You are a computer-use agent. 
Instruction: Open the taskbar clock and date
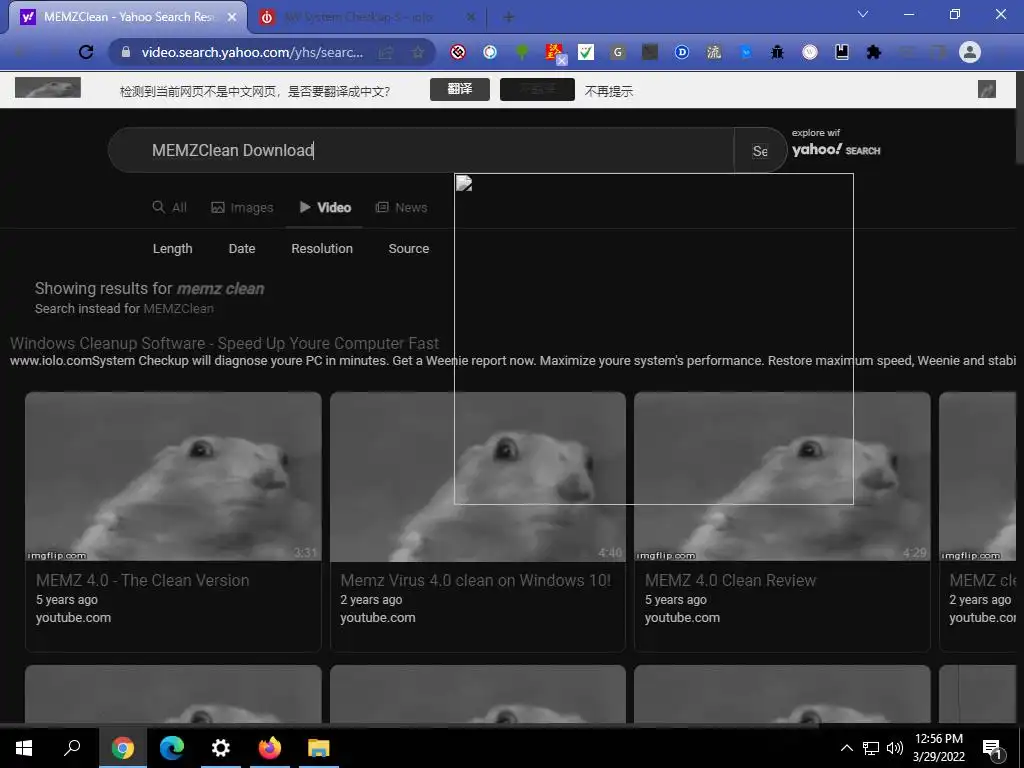pos(938,748)
